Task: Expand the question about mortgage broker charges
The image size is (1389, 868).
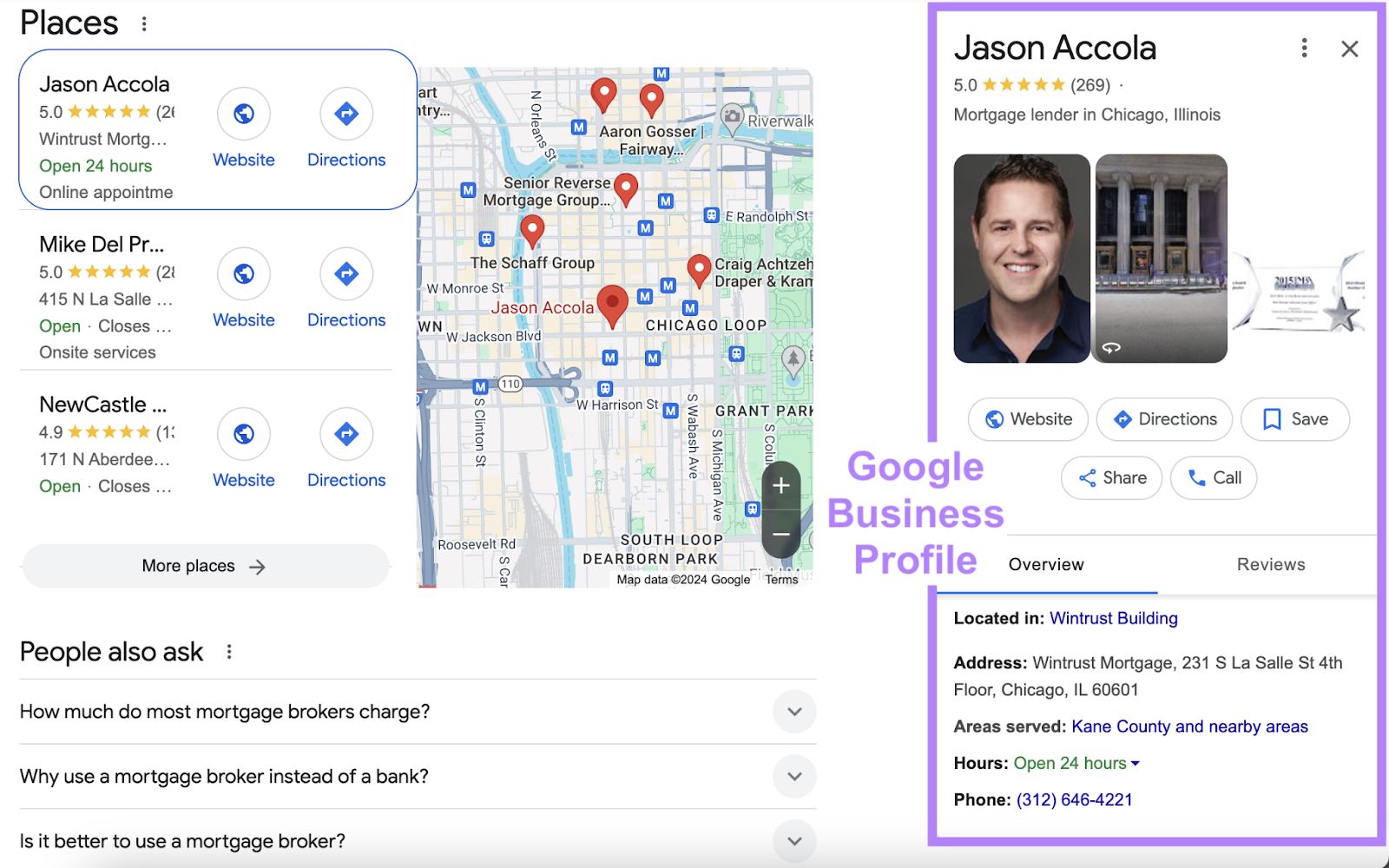Action: [x=793, y=711]
